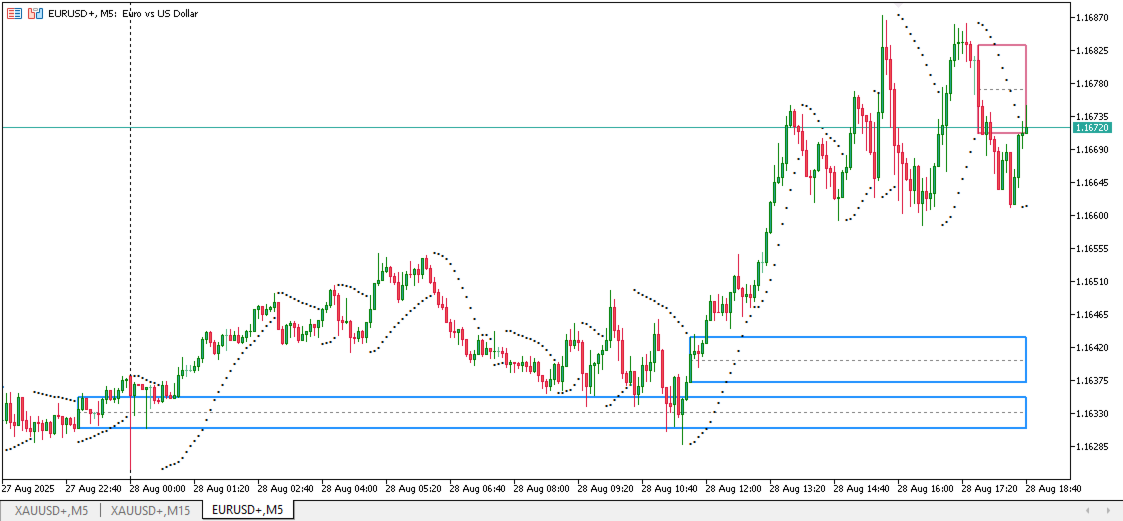Select the EURUSD+,M5 chart tab
Image resolution: width=1123 pixels, height=521 pixels.
249,510
